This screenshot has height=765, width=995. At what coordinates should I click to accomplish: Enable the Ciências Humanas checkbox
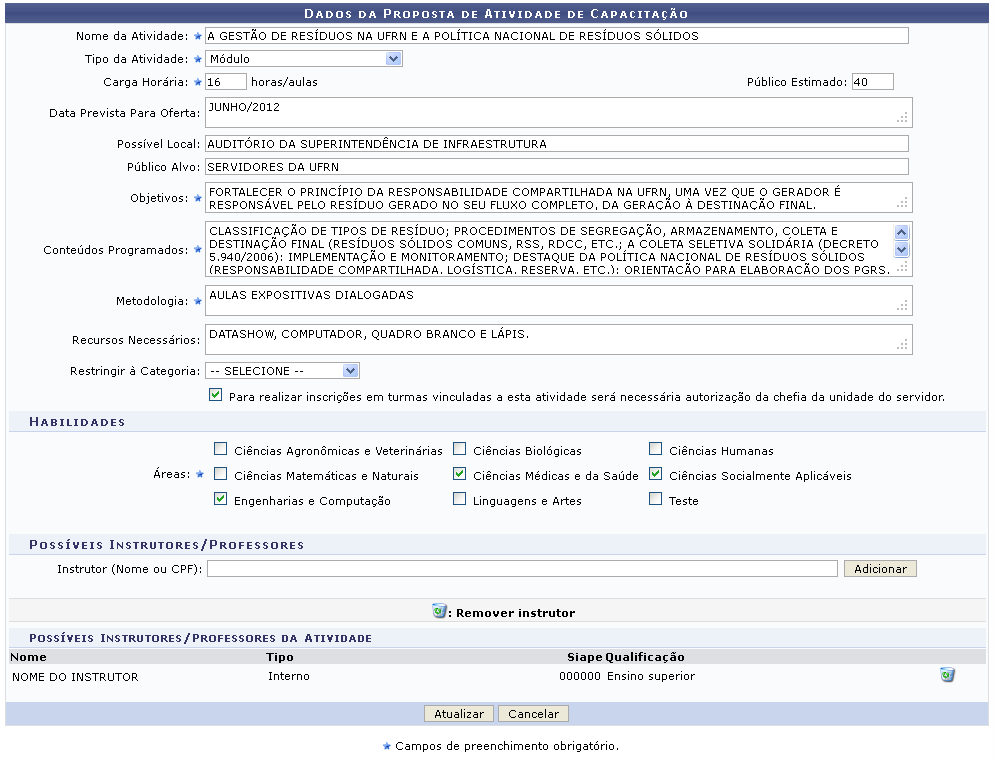tap(656, 450)
